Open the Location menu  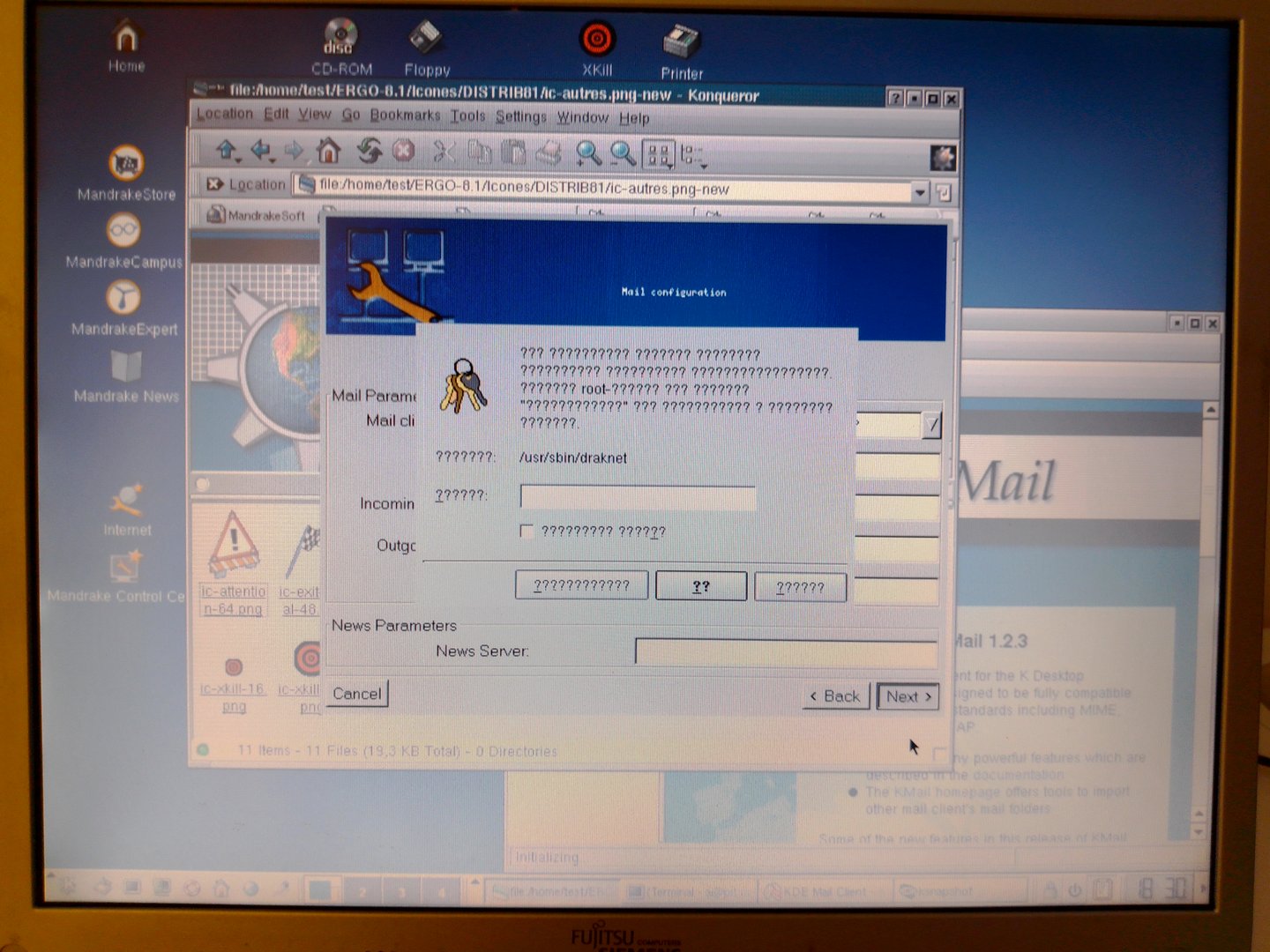point(224,114)
